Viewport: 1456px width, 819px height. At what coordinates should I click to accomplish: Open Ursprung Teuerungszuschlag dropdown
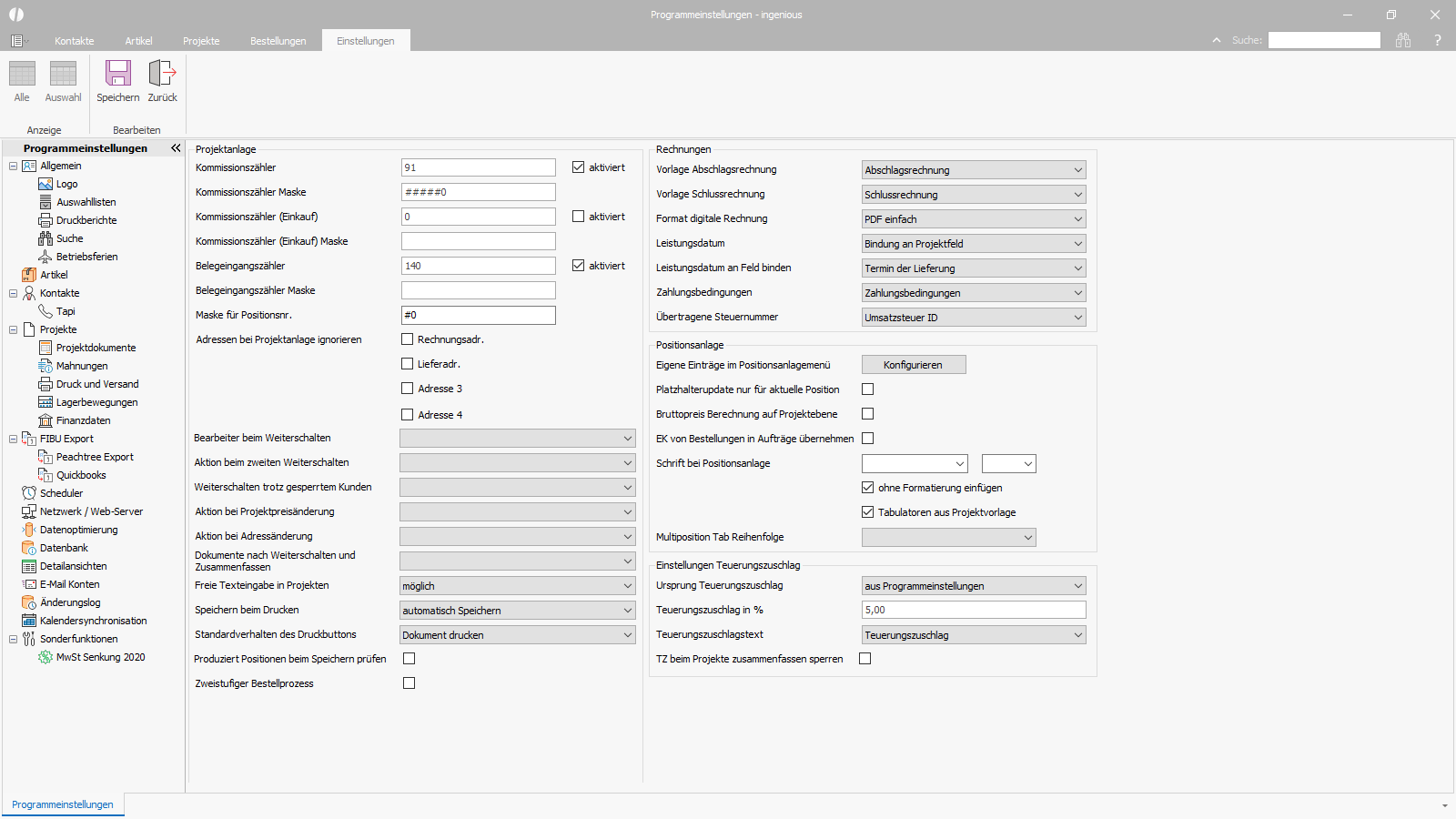(974, 586)
